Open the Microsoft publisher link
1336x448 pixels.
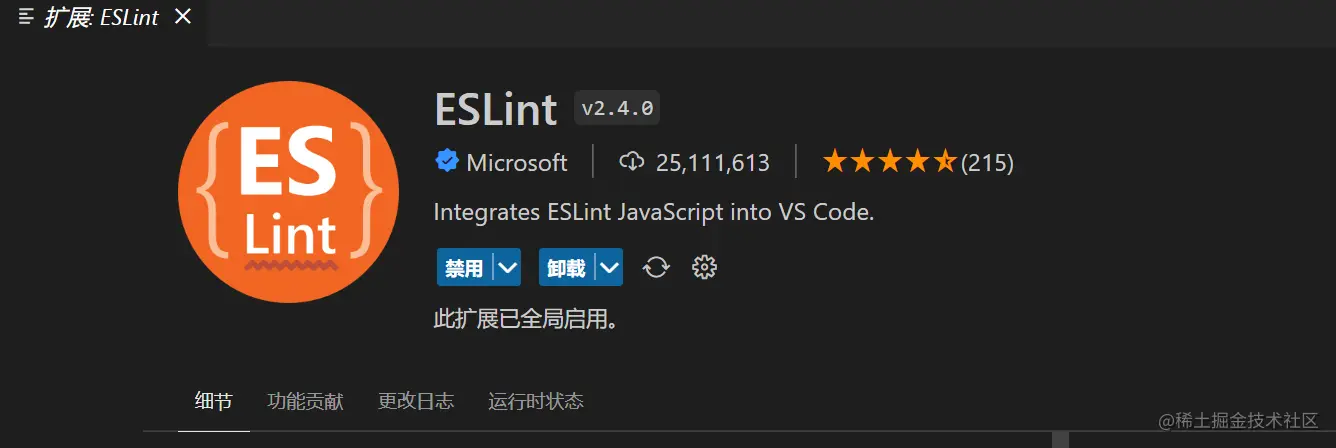pyautogui.click(x=516, y=162)
